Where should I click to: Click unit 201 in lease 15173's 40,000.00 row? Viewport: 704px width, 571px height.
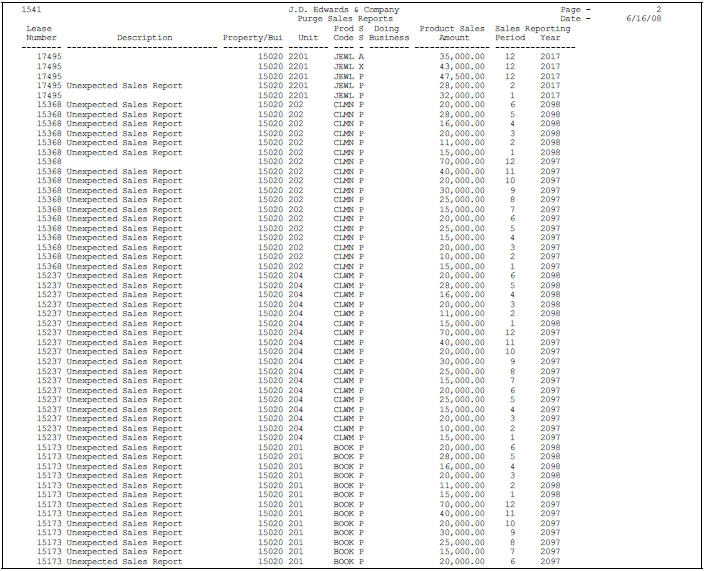[295, 514]
